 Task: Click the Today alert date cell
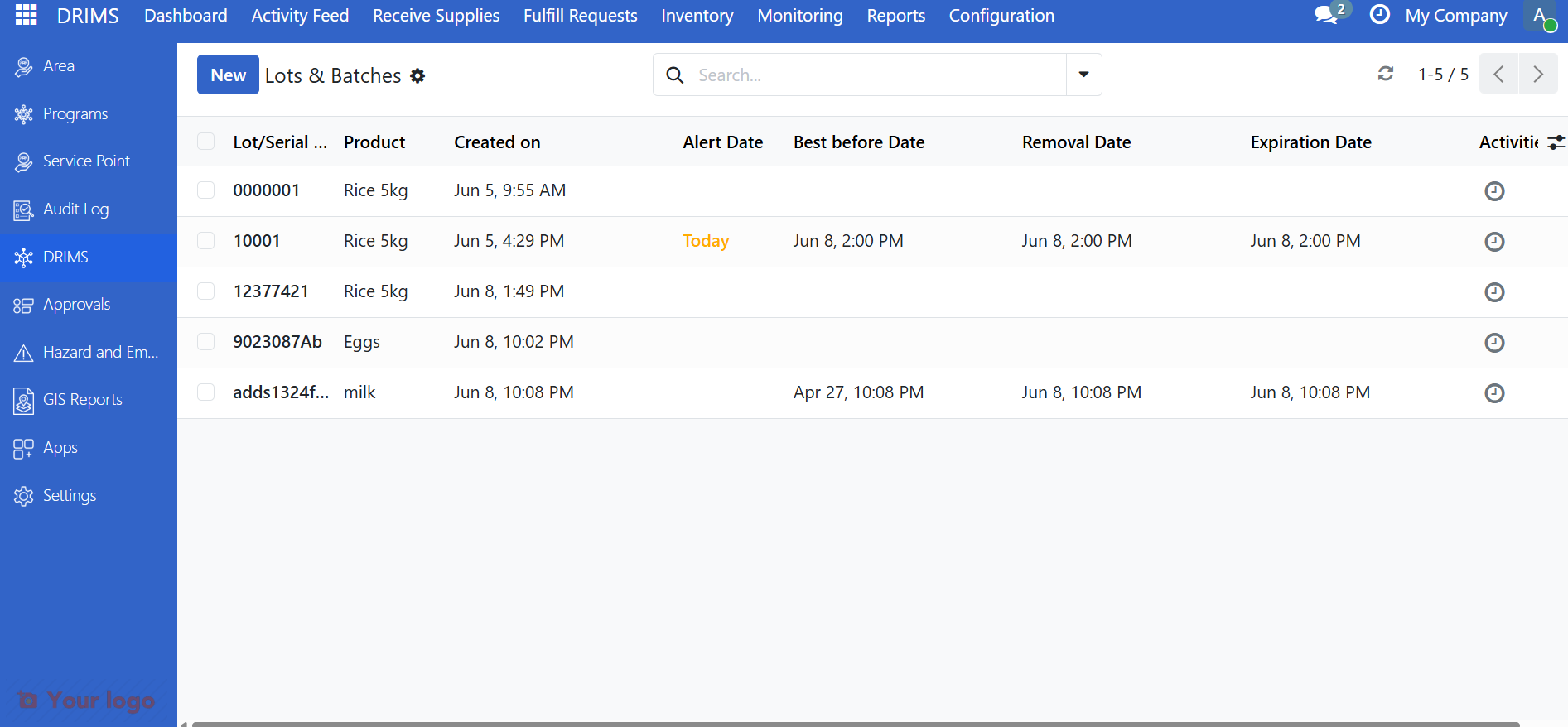click(x=706, y=241)
